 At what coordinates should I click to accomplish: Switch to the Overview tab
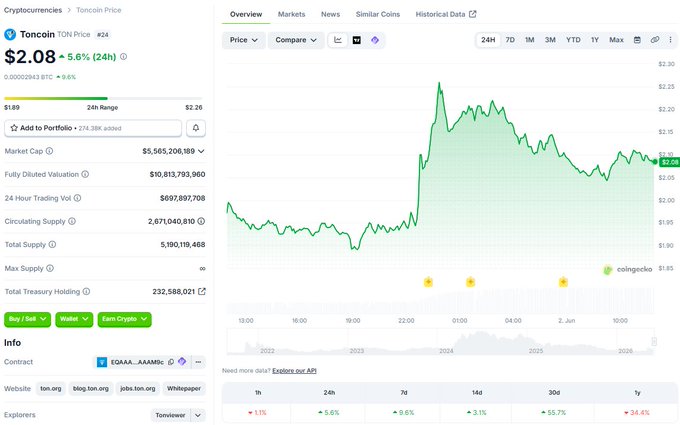[246, 14]
